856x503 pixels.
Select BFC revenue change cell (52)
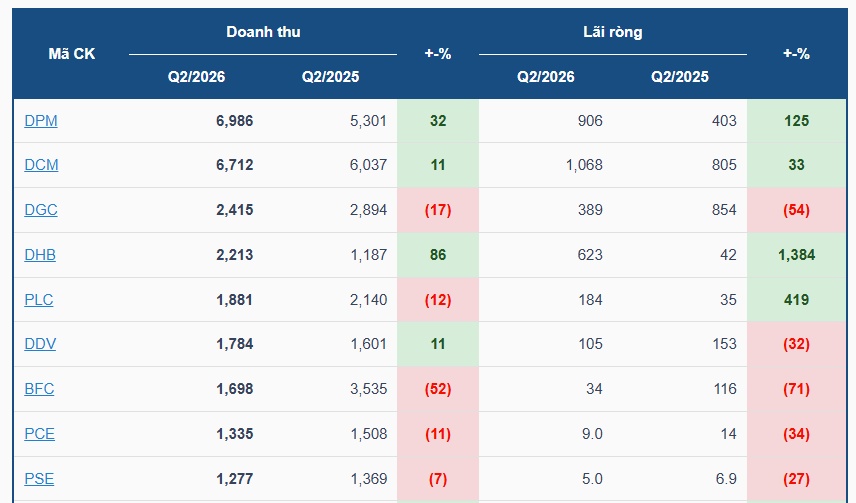pos(438,389)
